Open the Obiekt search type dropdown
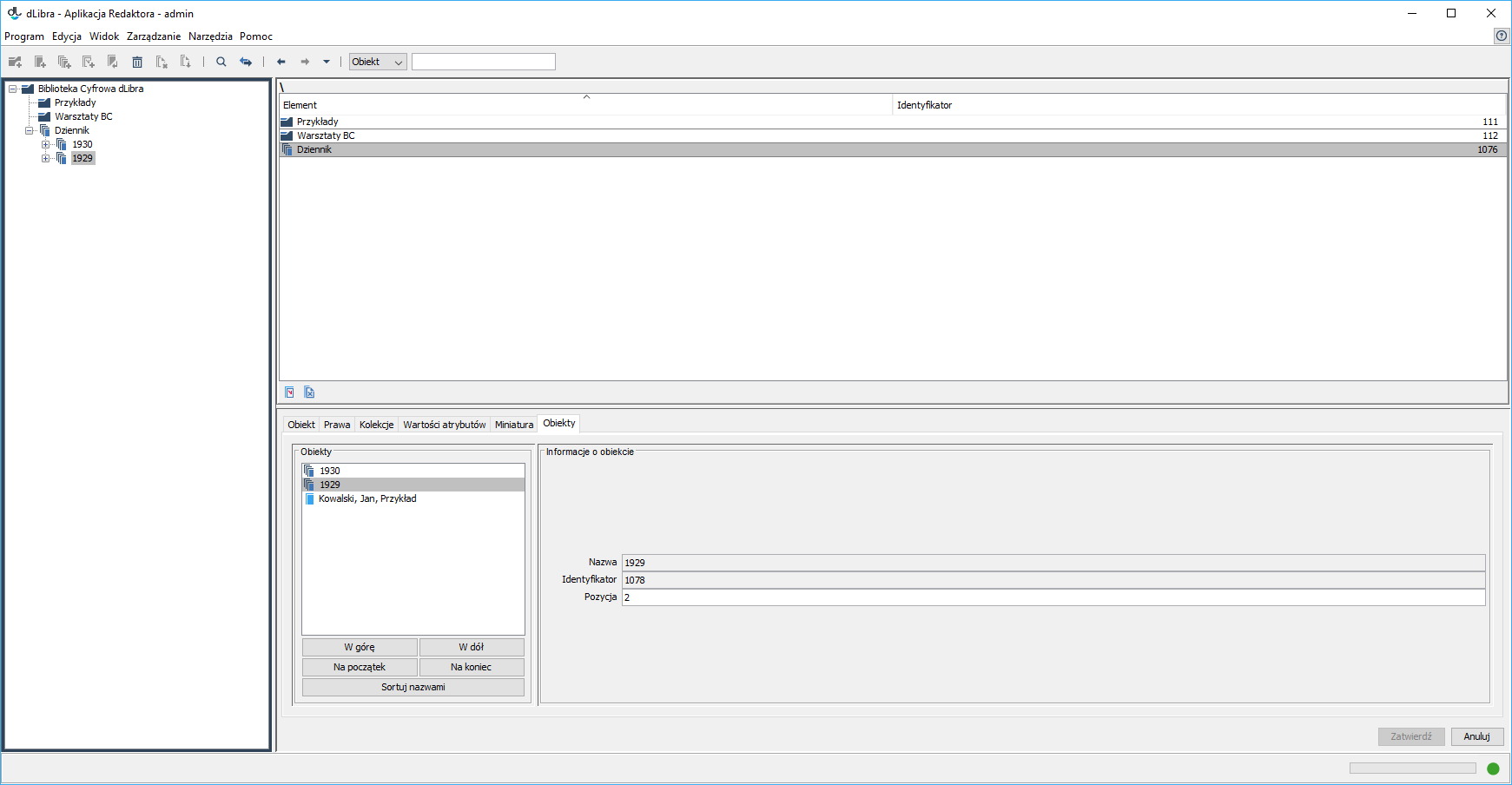Image resolution: width=1512 pixels, height=785 pixels. click(378, 62)
